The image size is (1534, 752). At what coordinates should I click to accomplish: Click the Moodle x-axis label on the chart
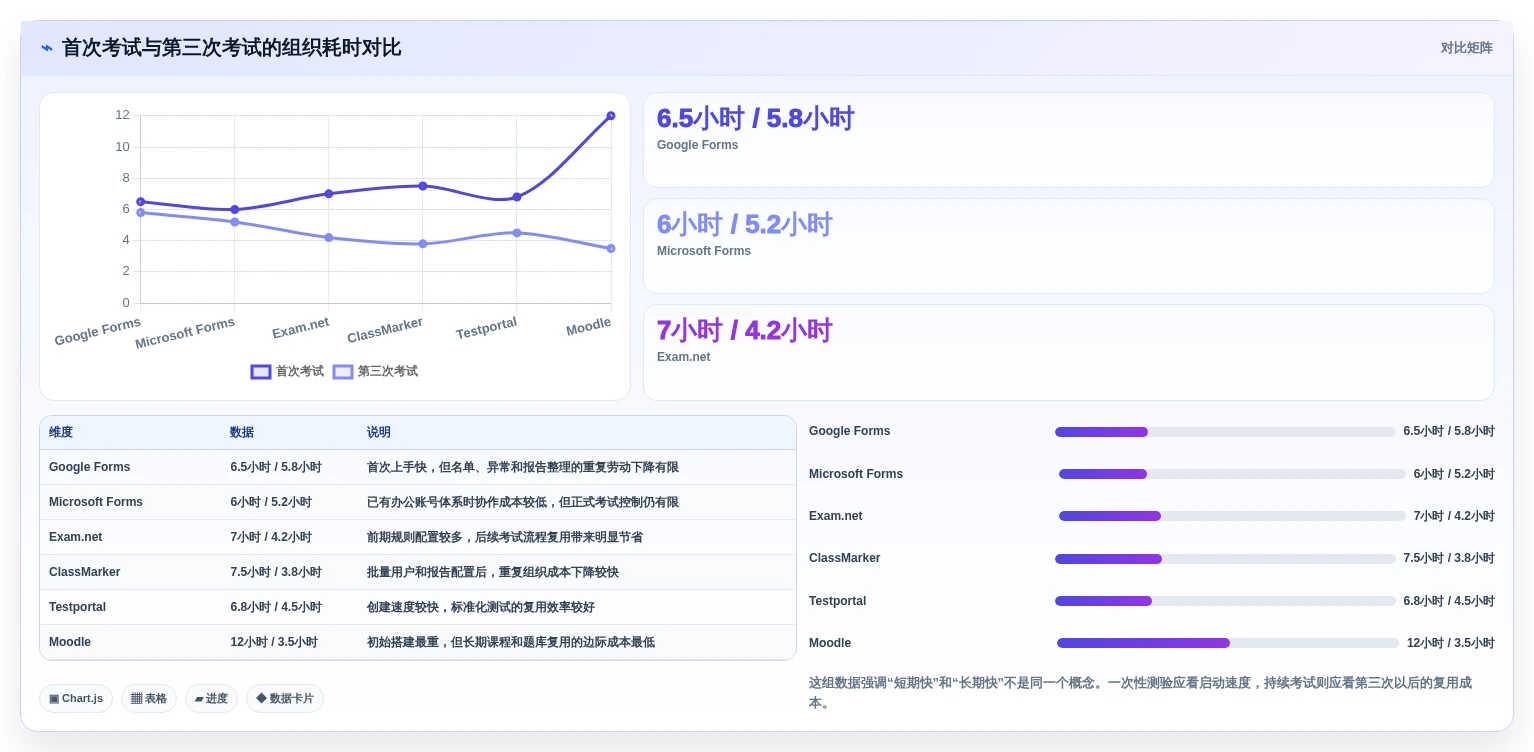point(588,327)
